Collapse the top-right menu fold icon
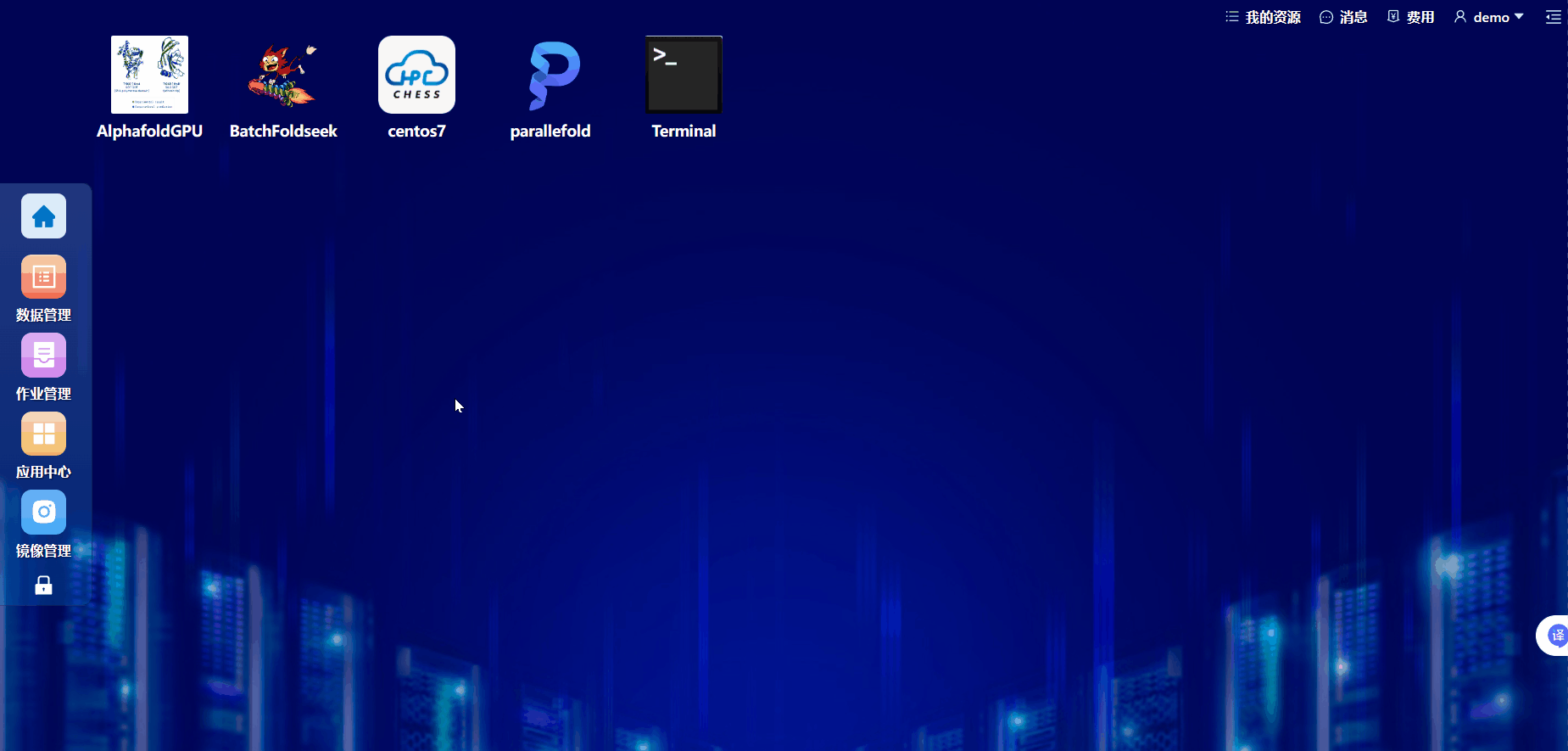Screen dimensions: 1568x751 (1553, 17)
